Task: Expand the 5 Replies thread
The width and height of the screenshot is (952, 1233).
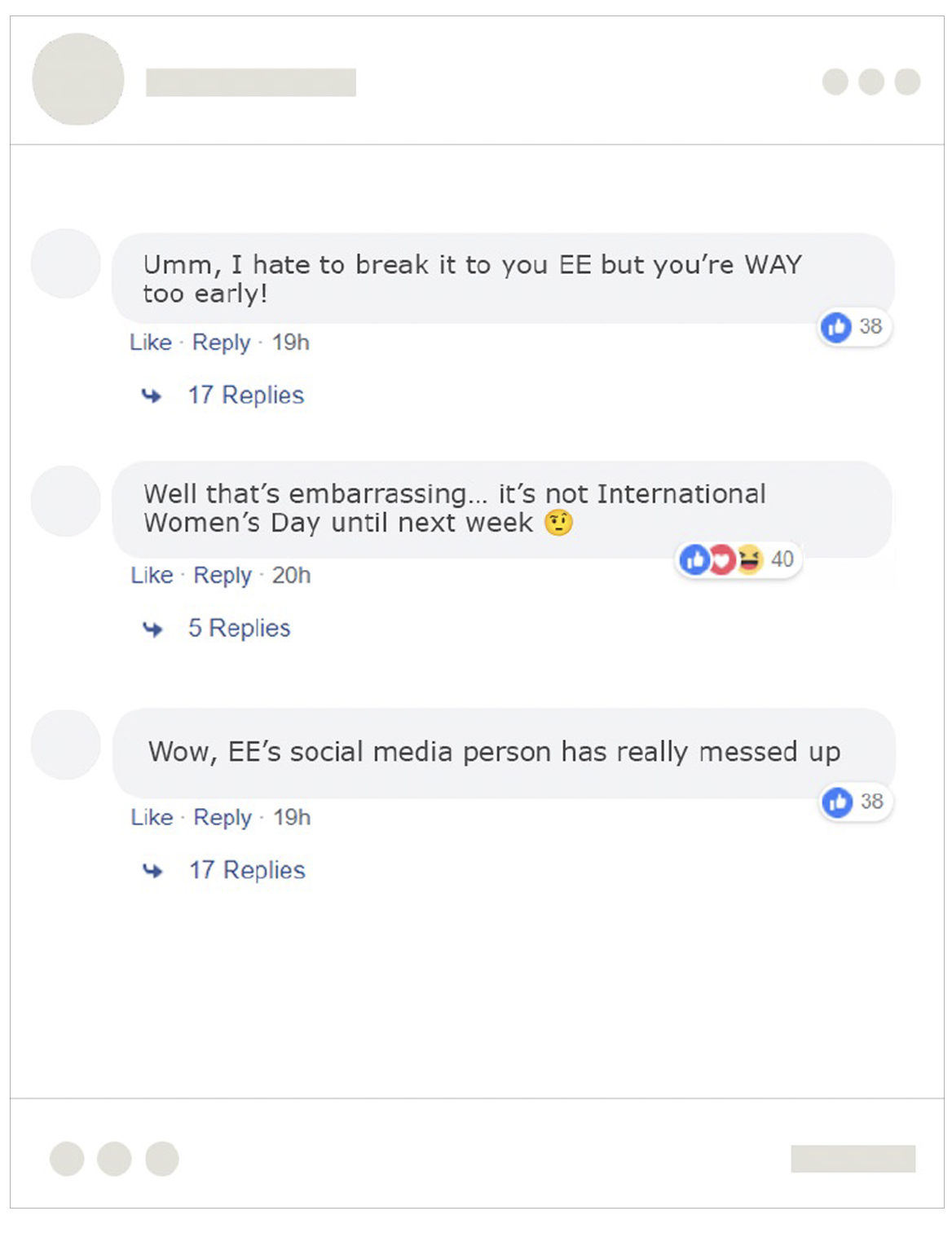Action: 239,628
